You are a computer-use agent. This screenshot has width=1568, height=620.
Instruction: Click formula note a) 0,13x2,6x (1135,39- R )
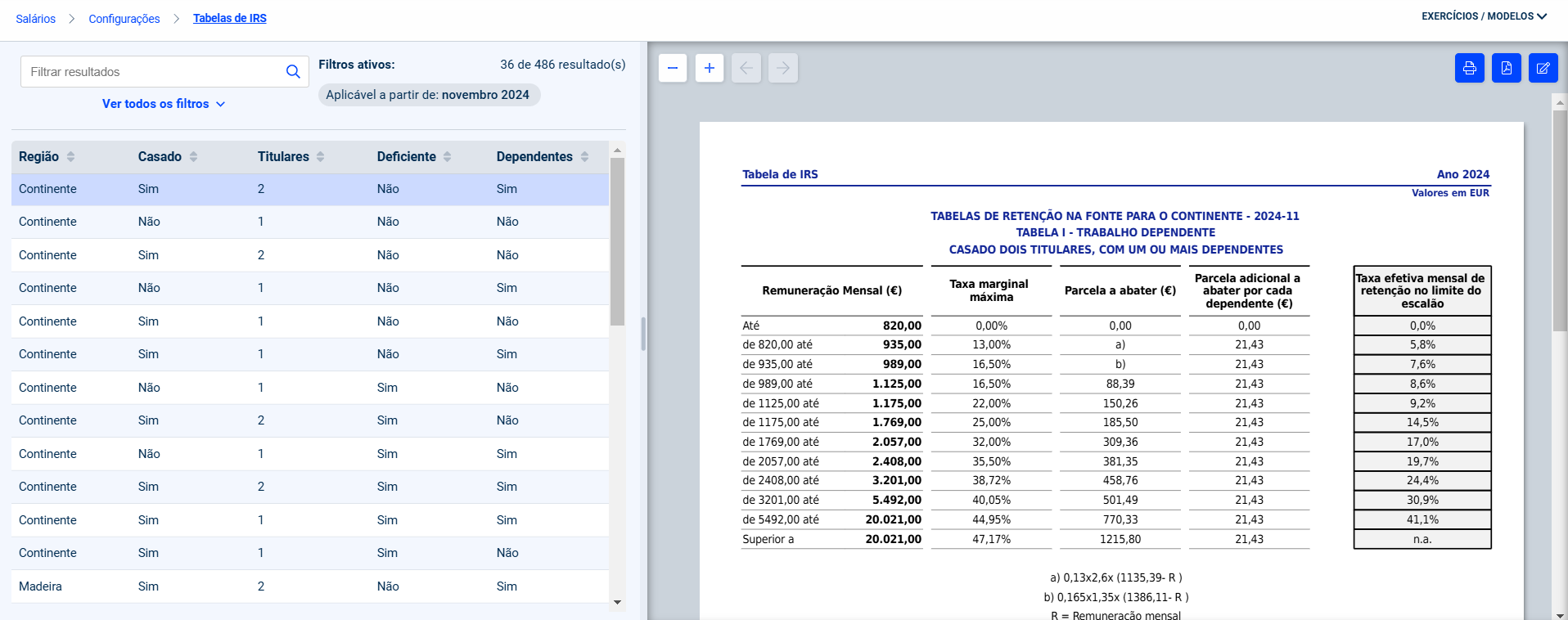[x=1116, y=577]
